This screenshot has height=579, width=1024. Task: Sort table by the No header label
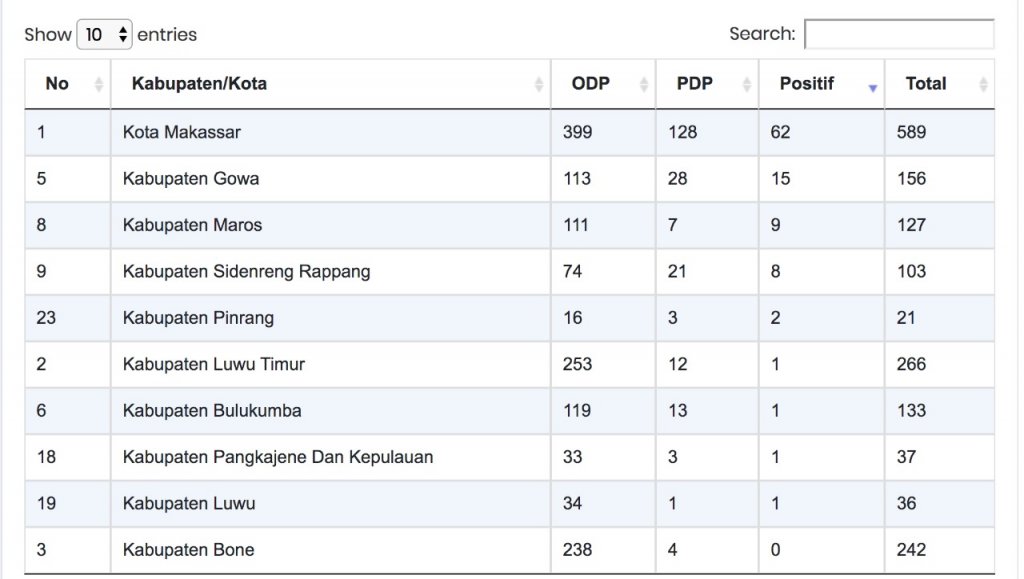[57, 84]
